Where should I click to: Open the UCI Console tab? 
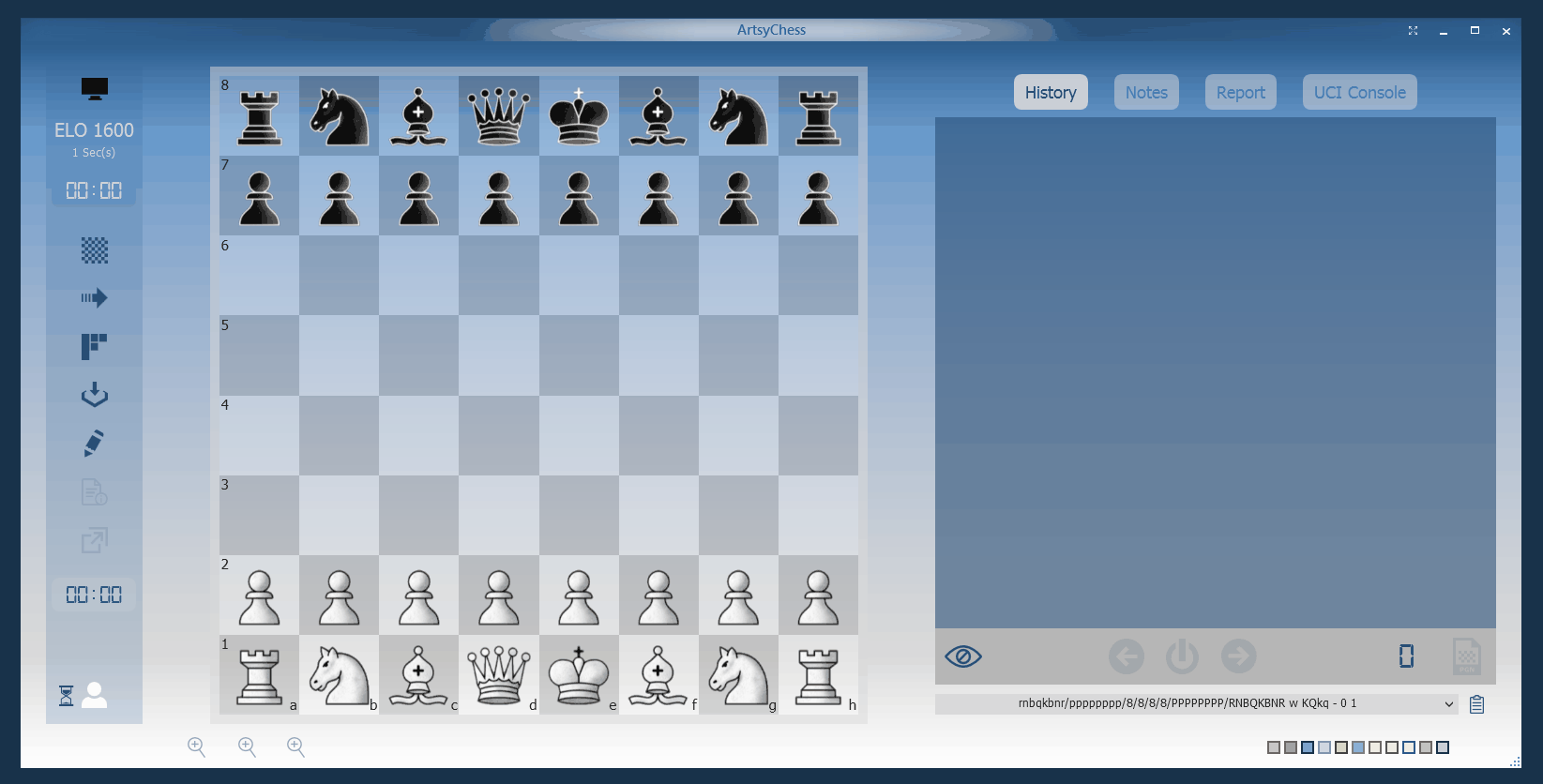click(1359, 93)
